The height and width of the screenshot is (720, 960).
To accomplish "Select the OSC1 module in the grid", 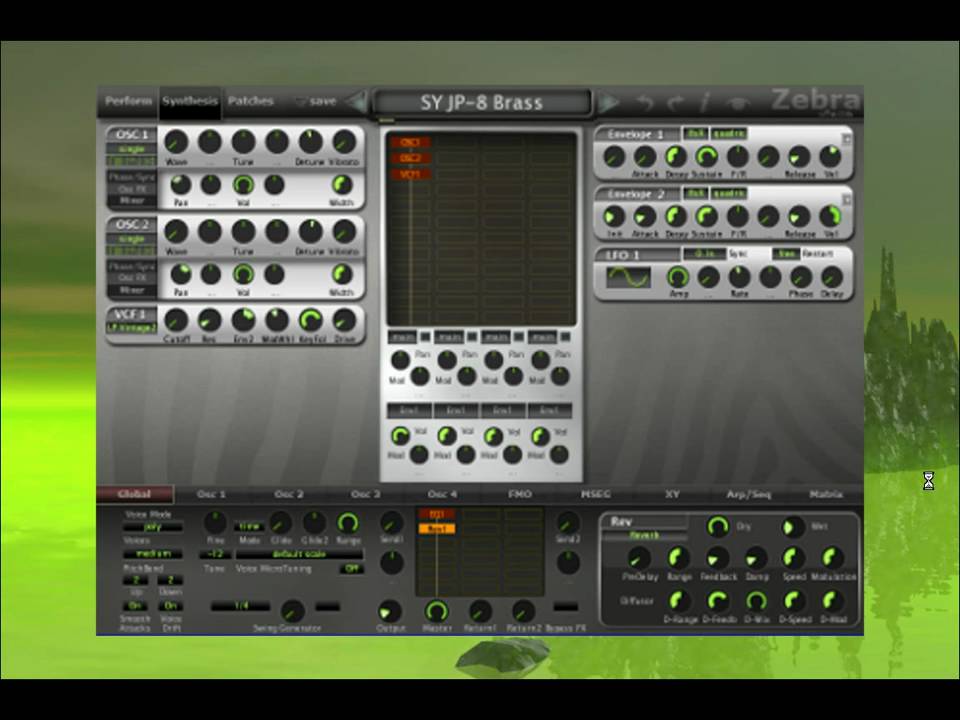I will pyautogui.click(x=410, y=142).
